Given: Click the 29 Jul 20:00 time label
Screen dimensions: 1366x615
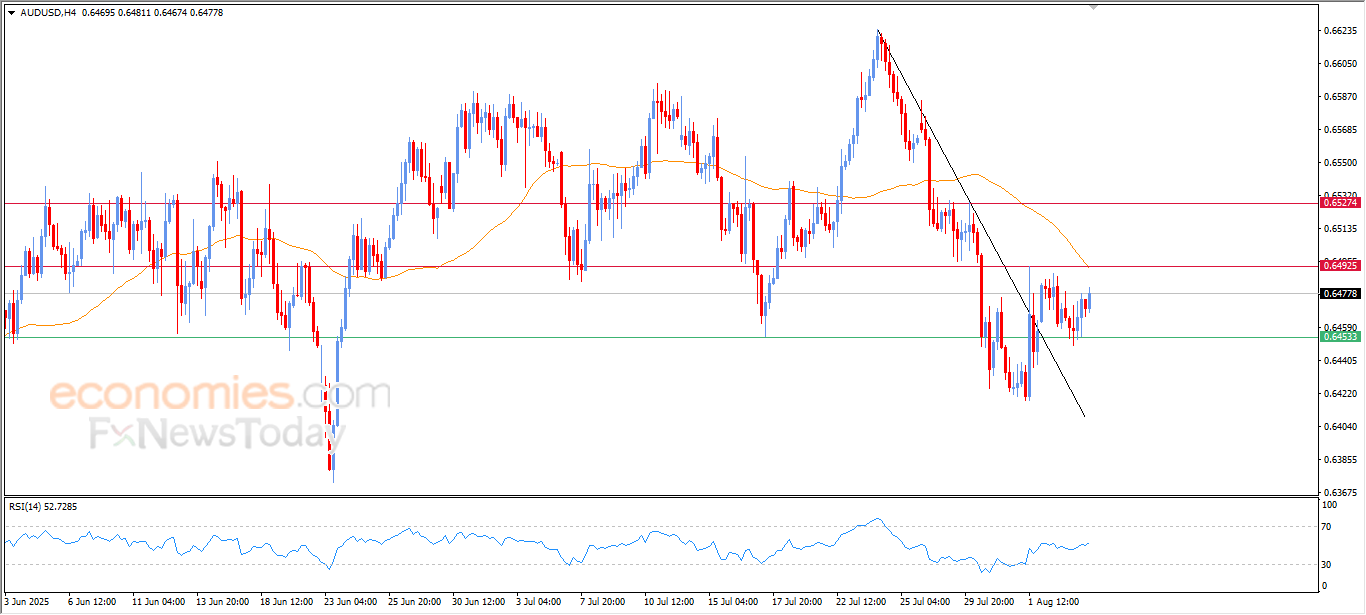Looking at the screenshot, I should click(989, 603).
